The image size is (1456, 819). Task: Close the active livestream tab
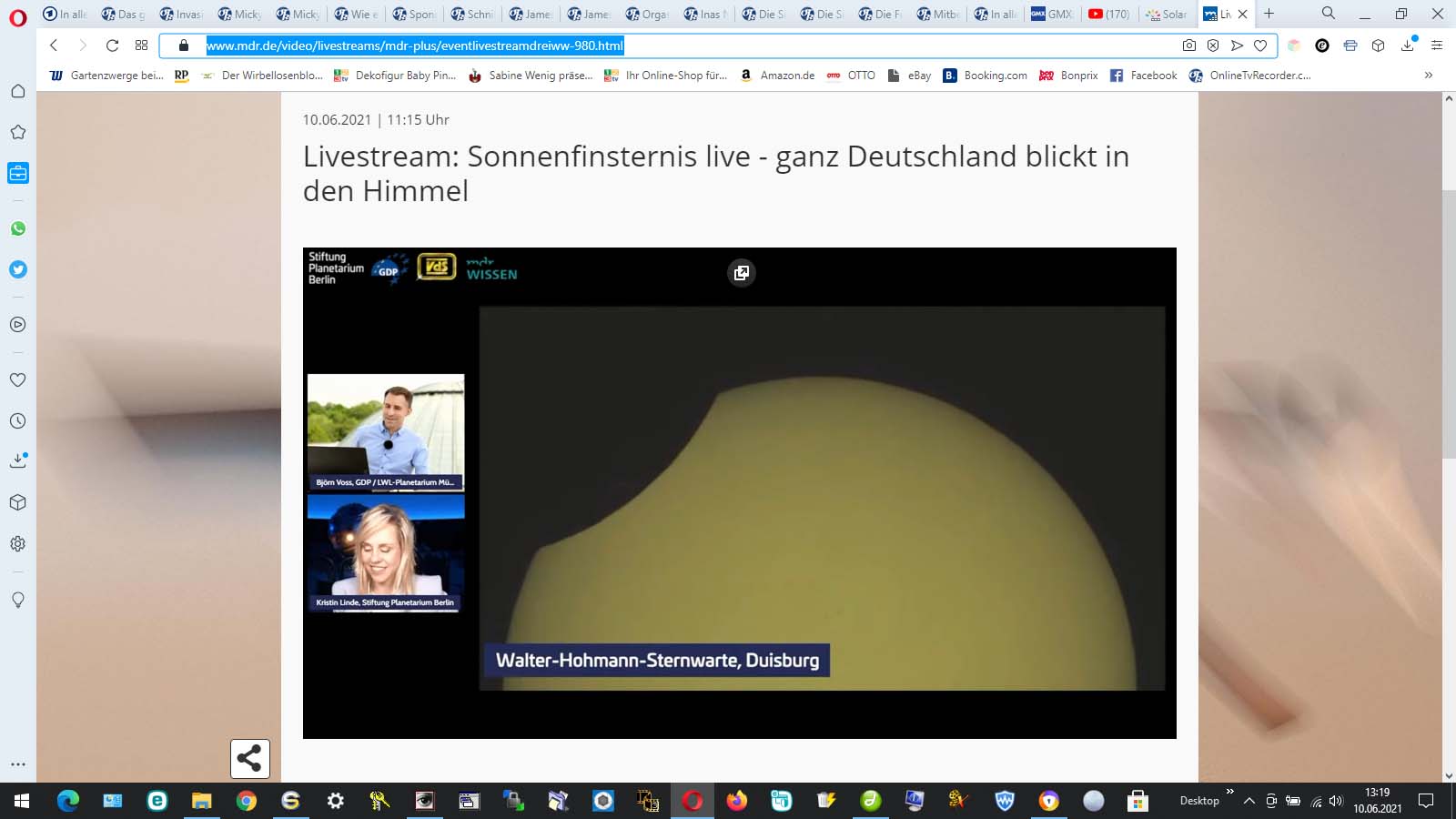click(1242, 14)
